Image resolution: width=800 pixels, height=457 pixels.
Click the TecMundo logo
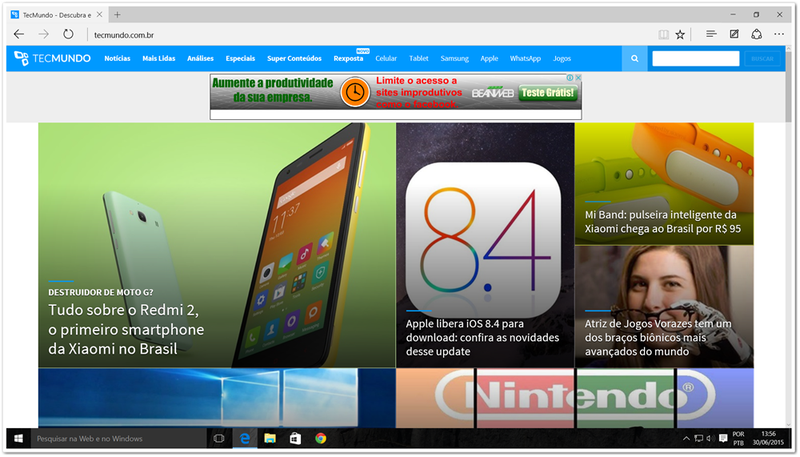tap(52, 58)
